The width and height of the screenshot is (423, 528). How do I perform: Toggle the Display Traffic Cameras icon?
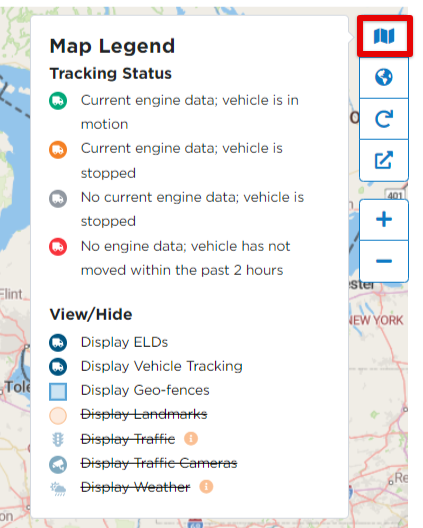click(x=58, y=464)
